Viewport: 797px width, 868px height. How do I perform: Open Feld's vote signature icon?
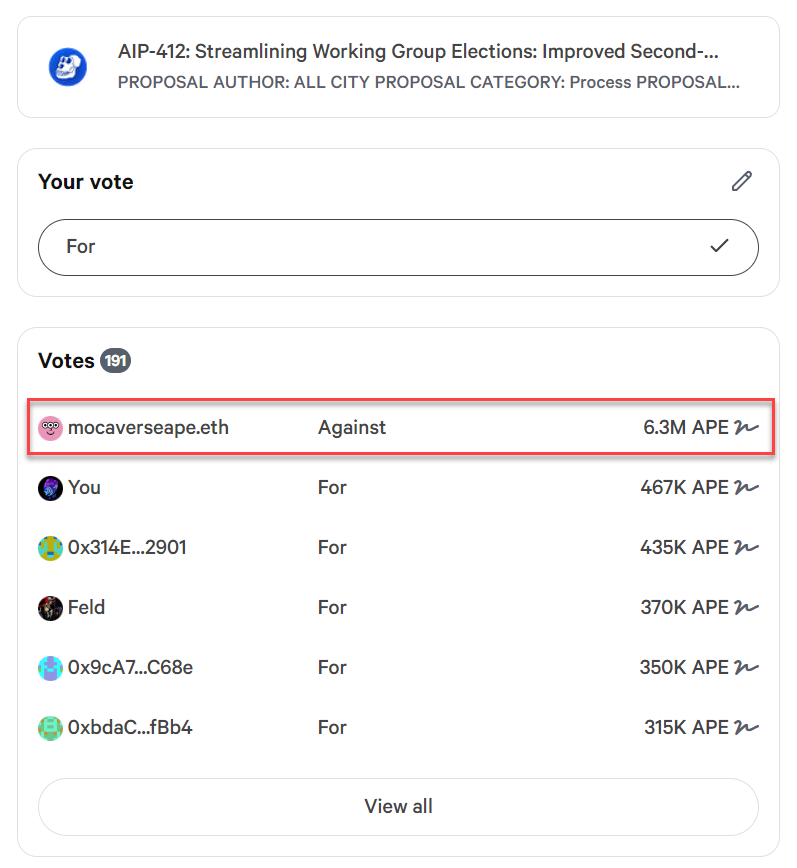[x=747, y=607]
